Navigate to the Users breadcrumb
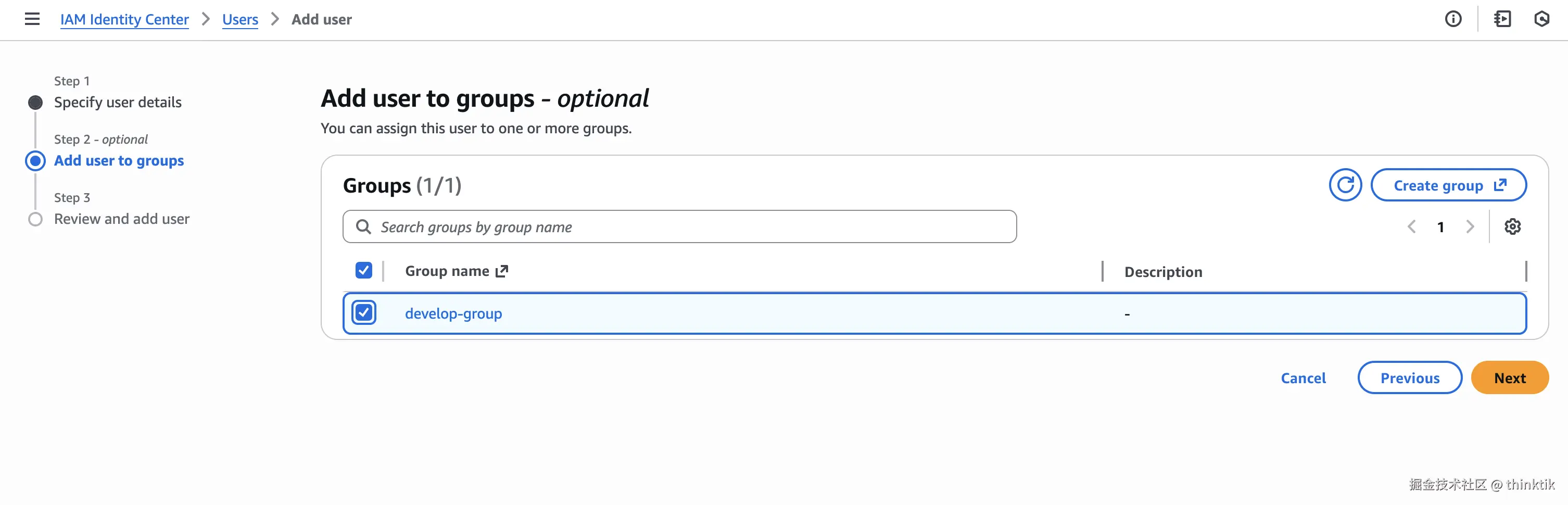 pos(240,19)
